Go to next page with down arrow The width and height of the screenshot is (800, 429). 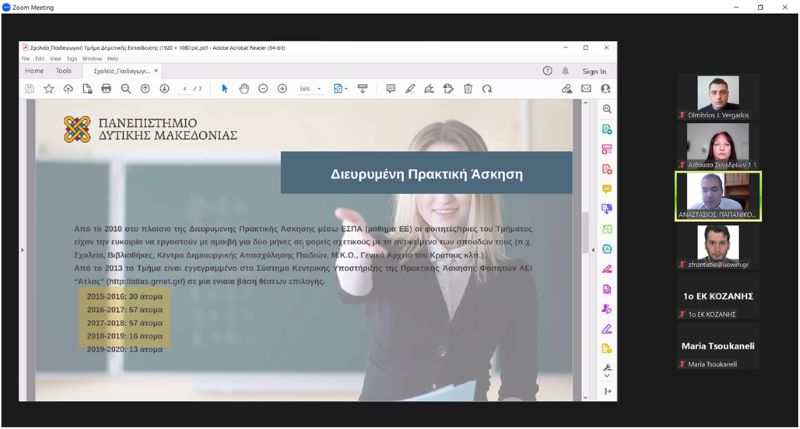(x=164, y=89)
